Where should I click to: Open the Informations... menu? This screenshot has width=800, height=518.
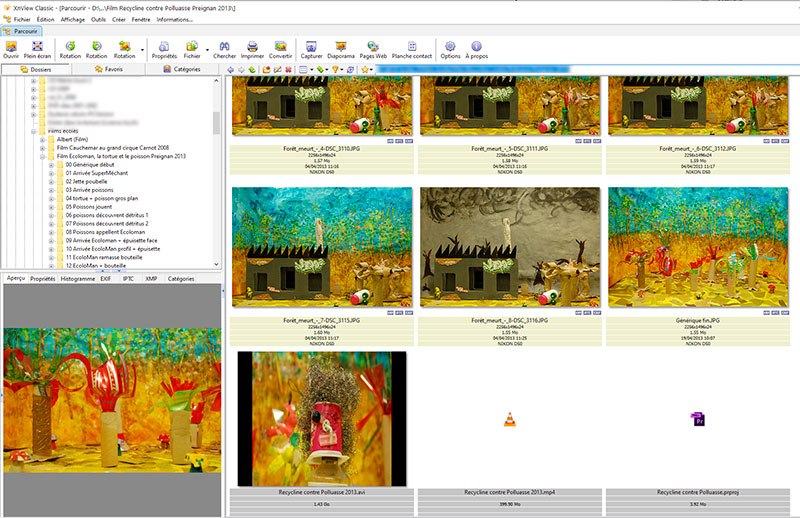coord(174,19)
